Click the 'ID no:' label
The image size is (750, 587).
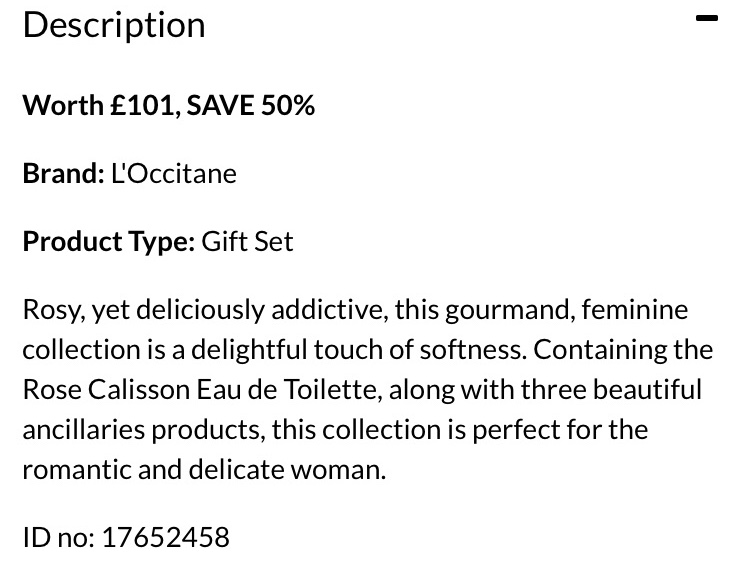point(58,537)
